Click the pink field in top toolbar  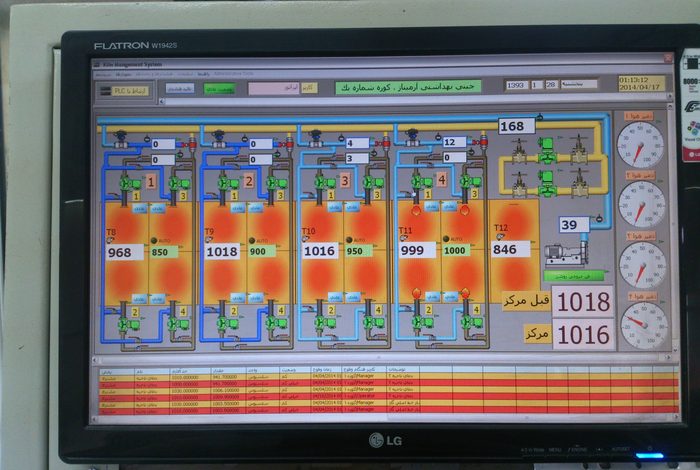273,88
